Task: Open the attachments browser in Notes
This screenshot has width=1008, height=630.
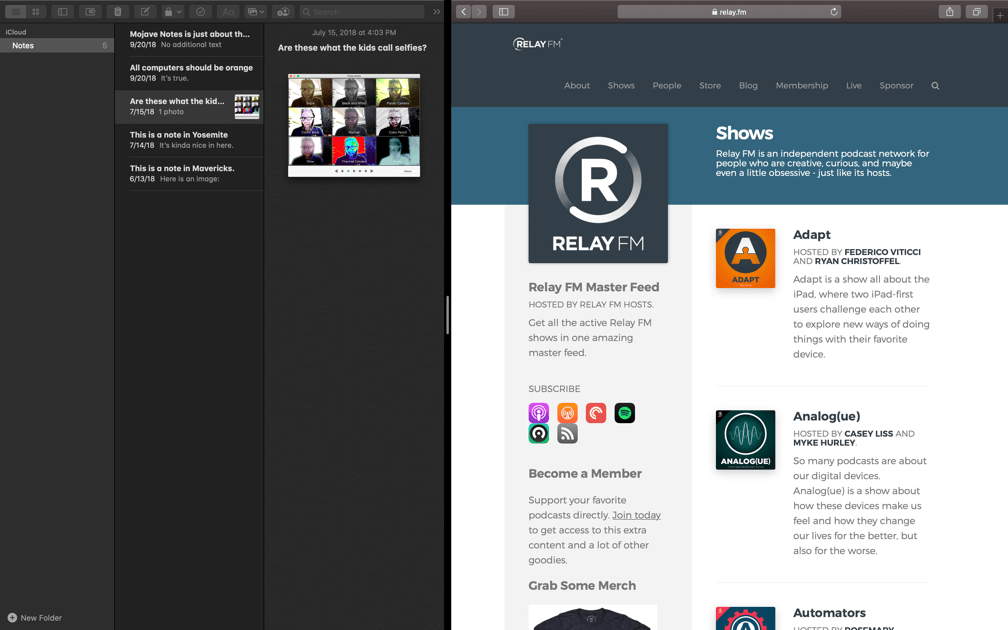Action: pos(90,12)
